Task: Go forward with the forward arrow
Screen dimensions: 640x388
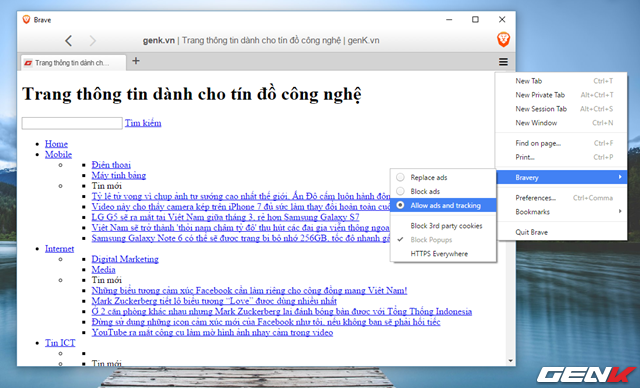Action: [x=93, y=40]
